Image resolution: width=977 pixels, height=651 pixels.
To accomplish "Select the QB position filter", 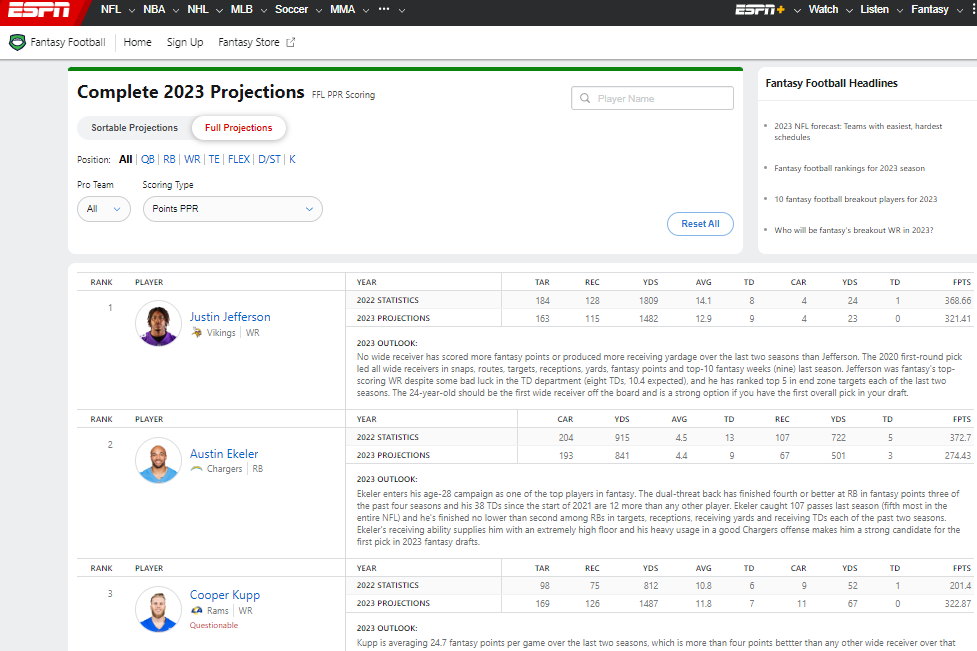I will 147,158.
